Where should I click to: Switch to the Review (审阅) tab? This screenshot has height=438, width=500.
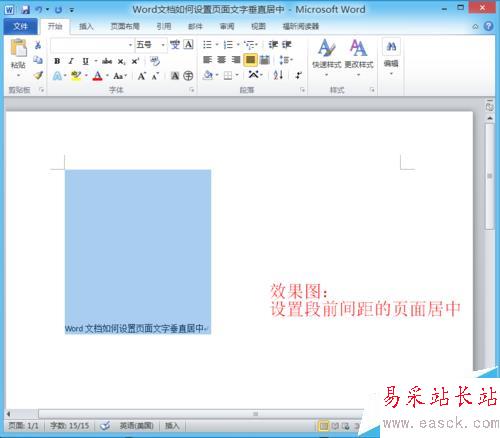[x=227, y=26]
